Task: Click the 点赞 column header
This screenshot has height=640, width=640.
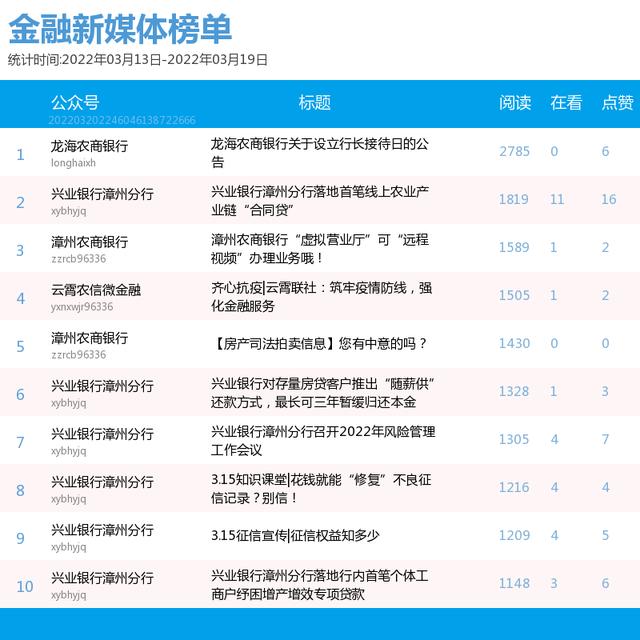Action: tap(617, 102)
